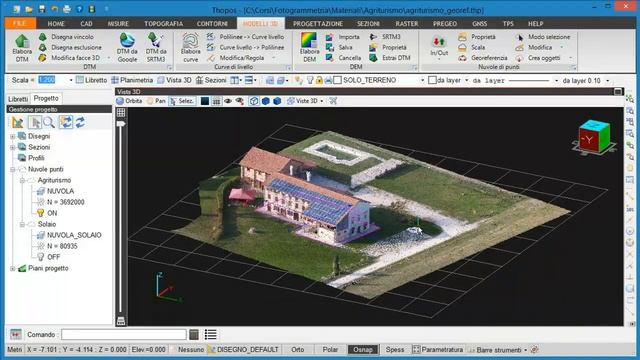Viewport: 640px width, 360px height.
Task: Convert Curve livello to Polilinee
Action: (x=245, y=47)
